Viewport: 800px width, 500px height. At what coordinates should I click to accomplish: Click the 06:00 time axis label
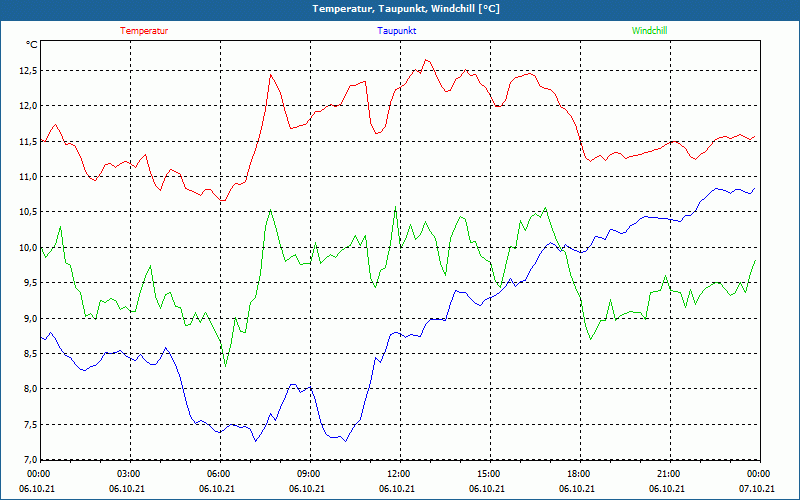click(x=216, y=474)
